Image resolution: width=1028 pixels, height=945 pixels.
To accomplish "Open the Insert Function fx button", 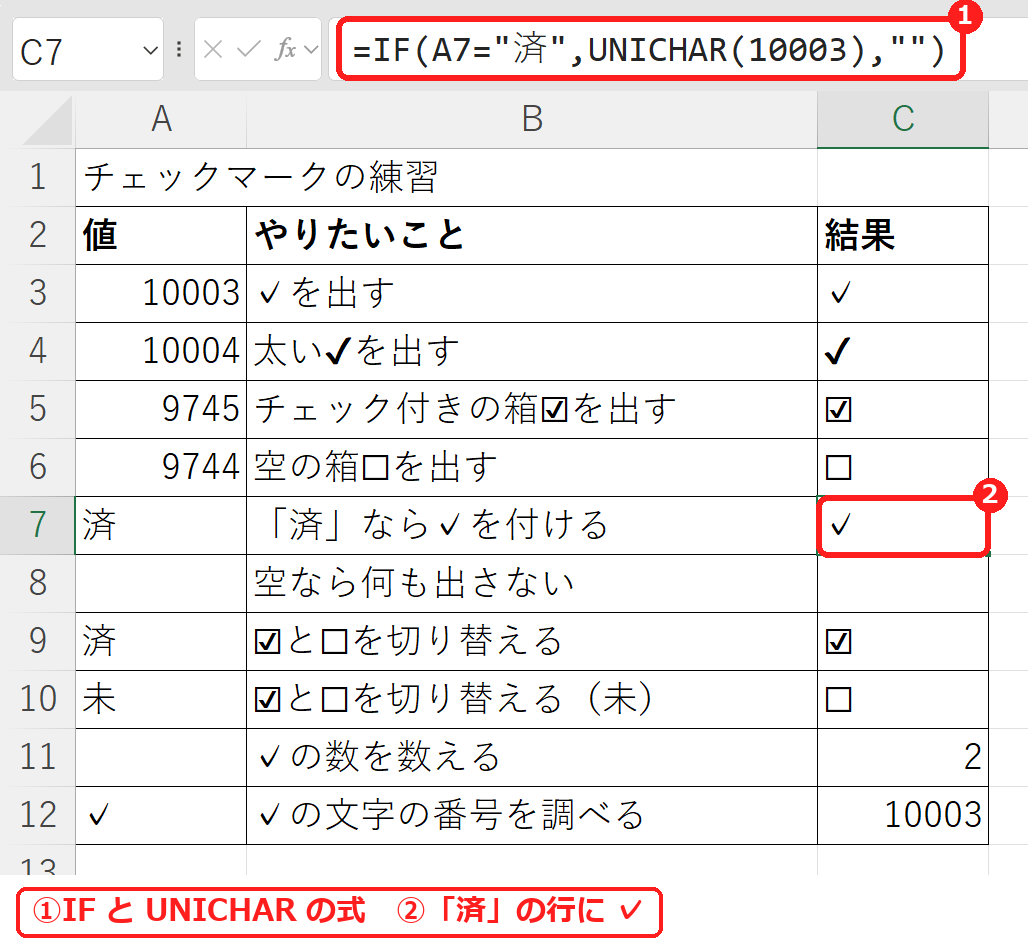I will pos(285,50).
